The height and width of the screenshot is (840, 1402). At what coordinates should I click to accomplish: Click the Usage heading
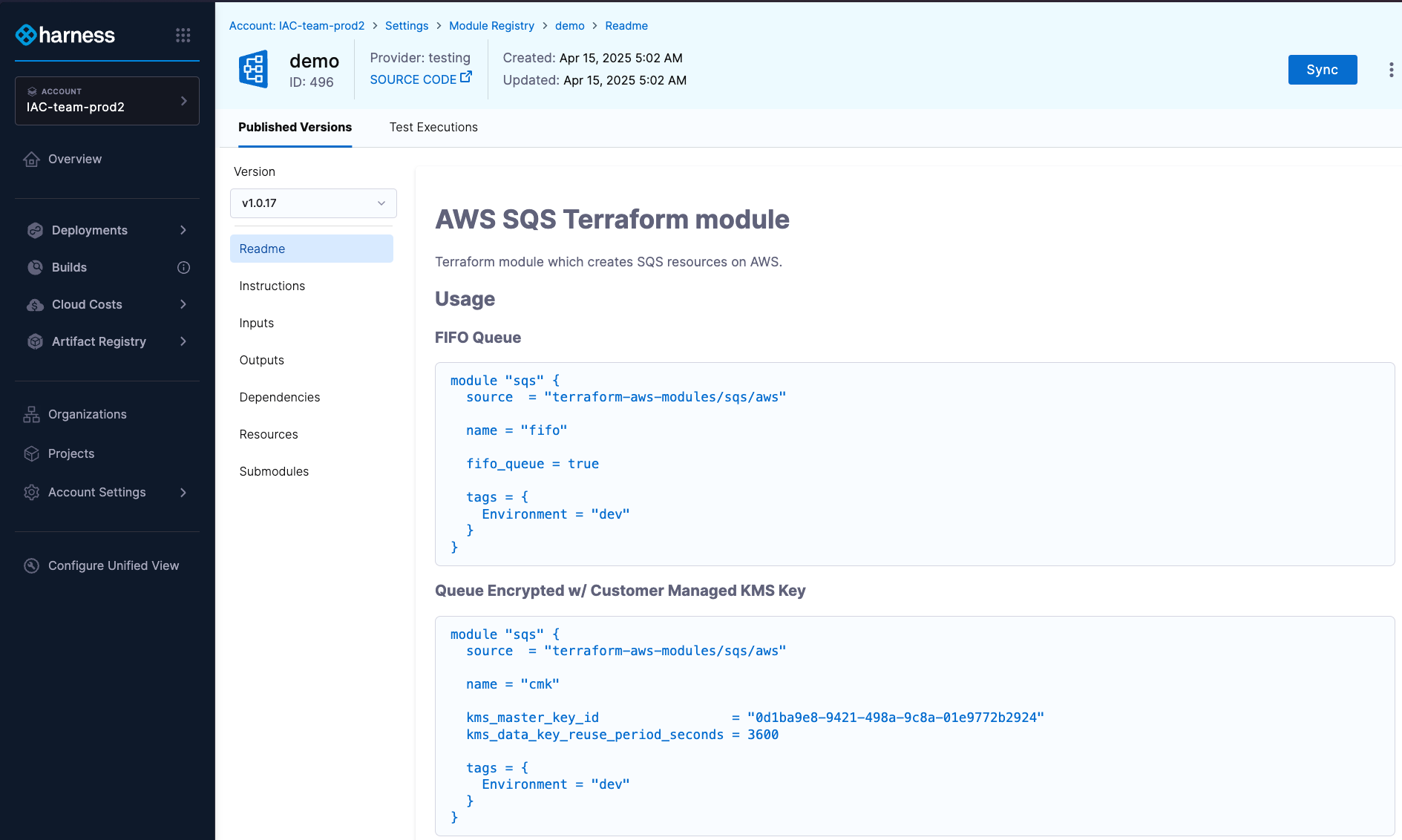(465, 298)
